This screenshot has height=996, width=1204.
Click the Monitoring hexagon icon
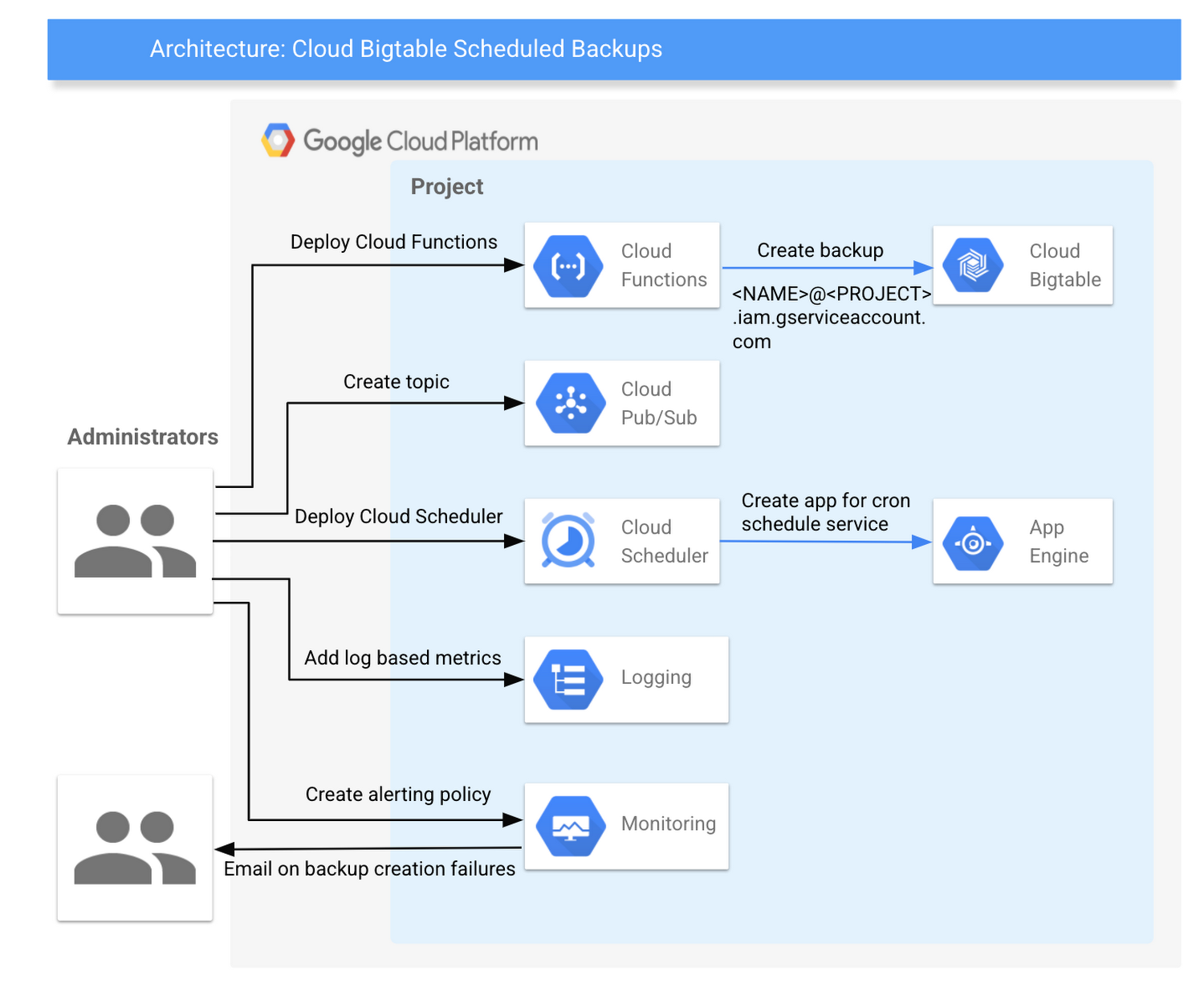click(x=571, y=827)
